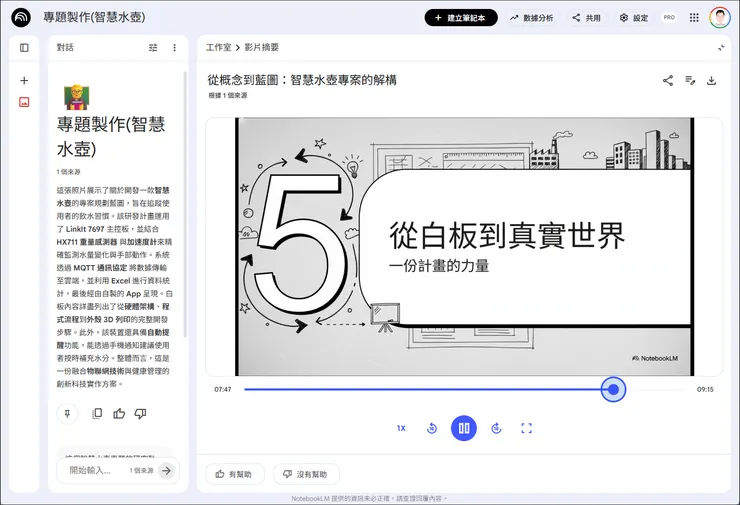Mark video as 沒有幫助
740x505 pixels.
tap(306, 474)
